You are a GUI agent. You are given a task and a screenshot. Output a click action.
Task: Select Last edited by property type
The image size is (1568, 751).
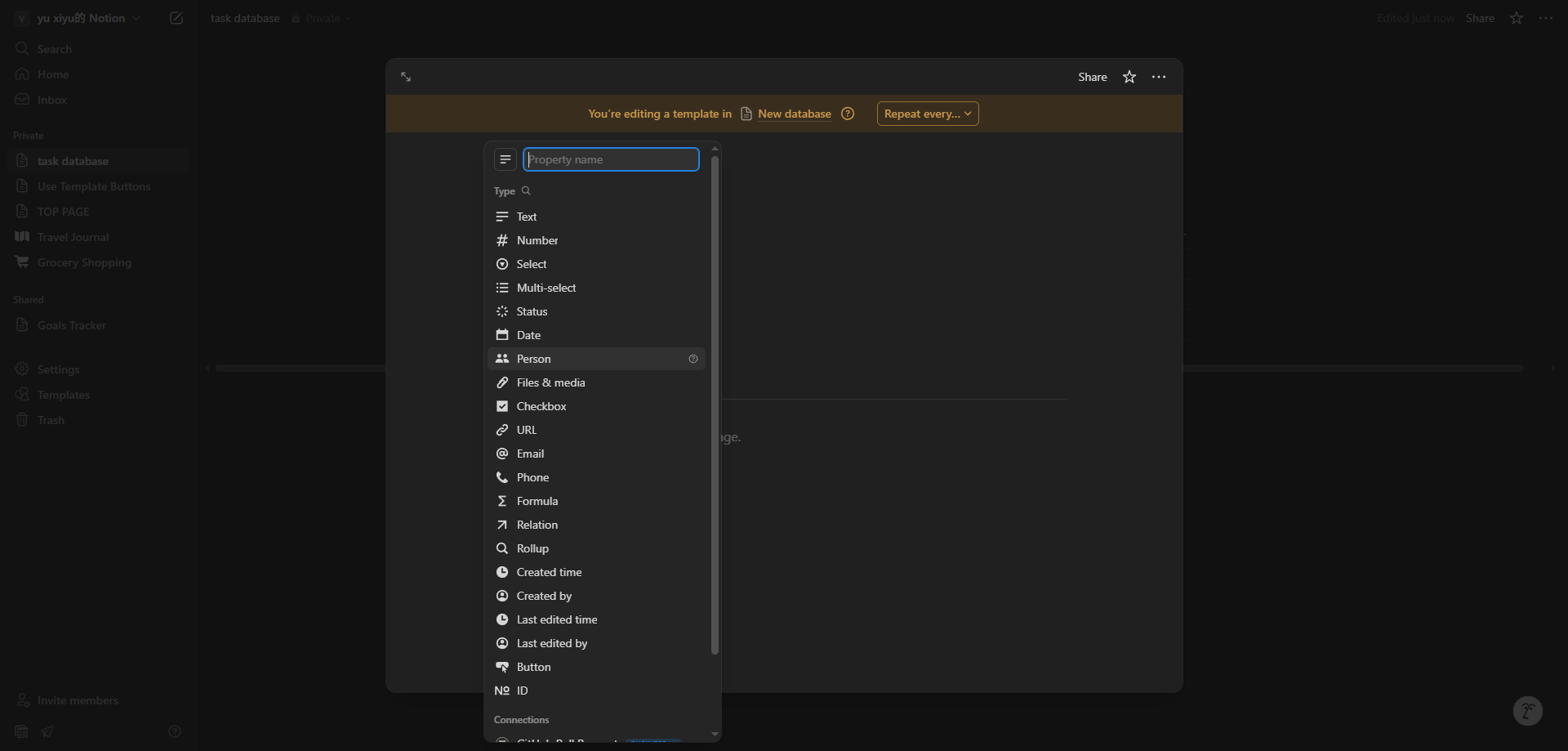click(596, 643)
